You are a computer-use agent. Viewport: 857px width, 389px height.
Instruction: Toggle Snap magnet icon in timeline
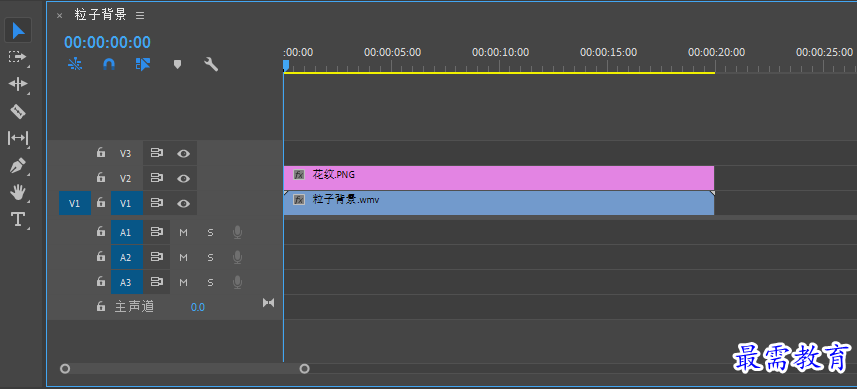pos(109,64)
